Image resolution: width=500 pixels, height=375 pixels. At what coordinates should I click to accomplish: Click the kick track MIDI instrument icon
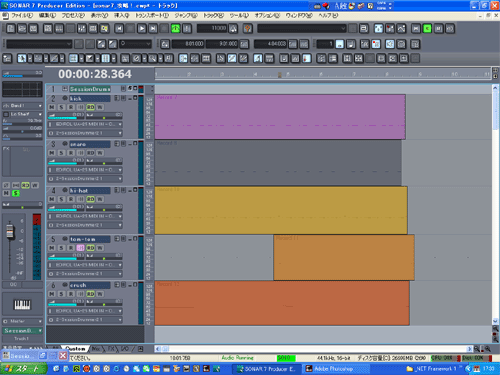click(x=65, y=98)
